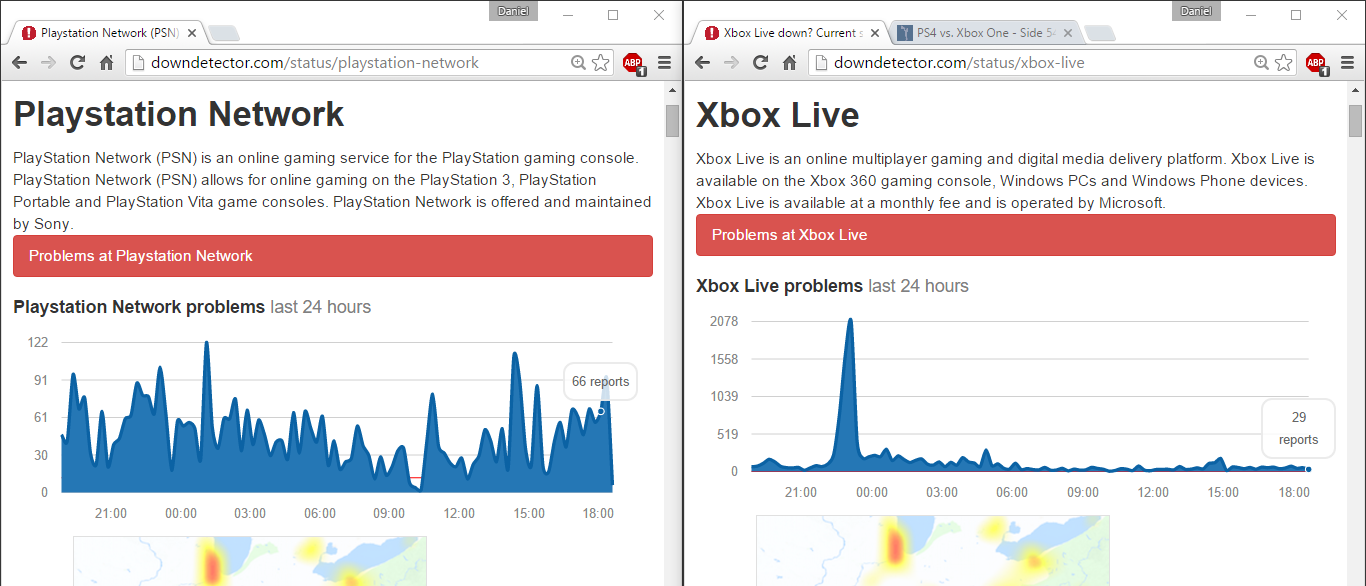
Task: Open a new tab in Playstation Network window
Action: tap(224, 33)
